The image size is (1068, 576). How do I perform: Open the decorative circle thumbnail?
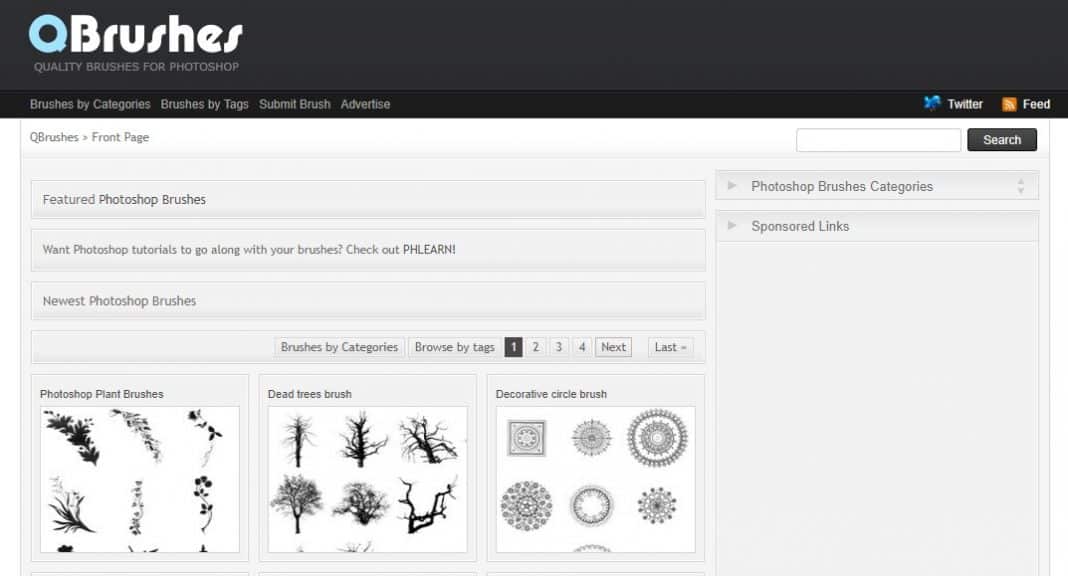595,479
